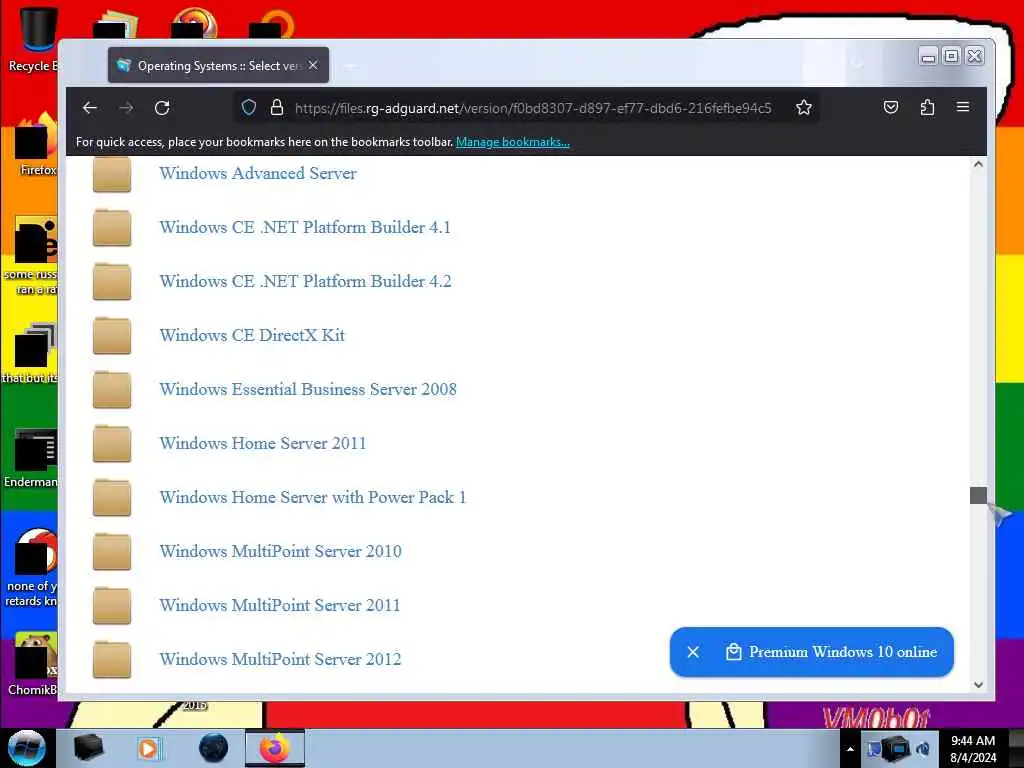Open Windows Home Server 2011 link
1024x768 pixels.
click(263, 443)
